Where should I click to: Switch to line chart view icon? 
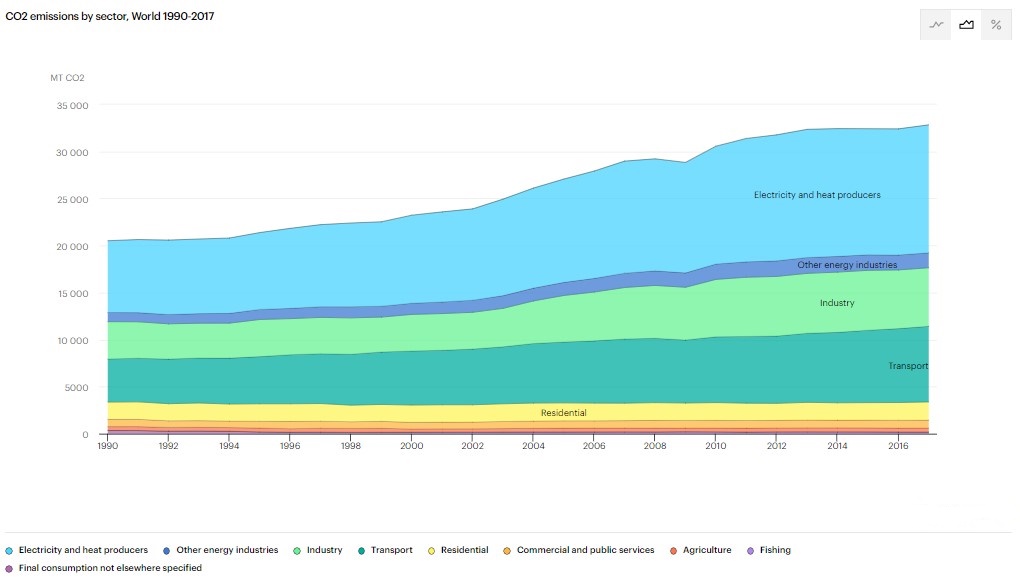coord(936,25)
